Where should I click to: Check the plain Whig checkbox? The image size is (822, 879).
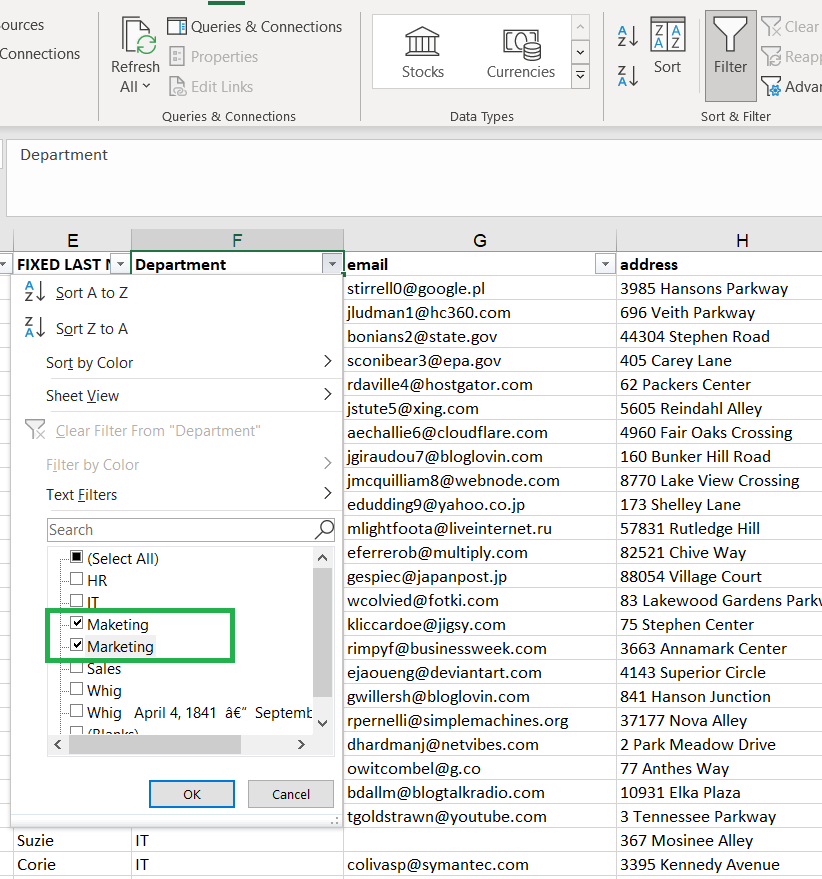coord(76,689)
